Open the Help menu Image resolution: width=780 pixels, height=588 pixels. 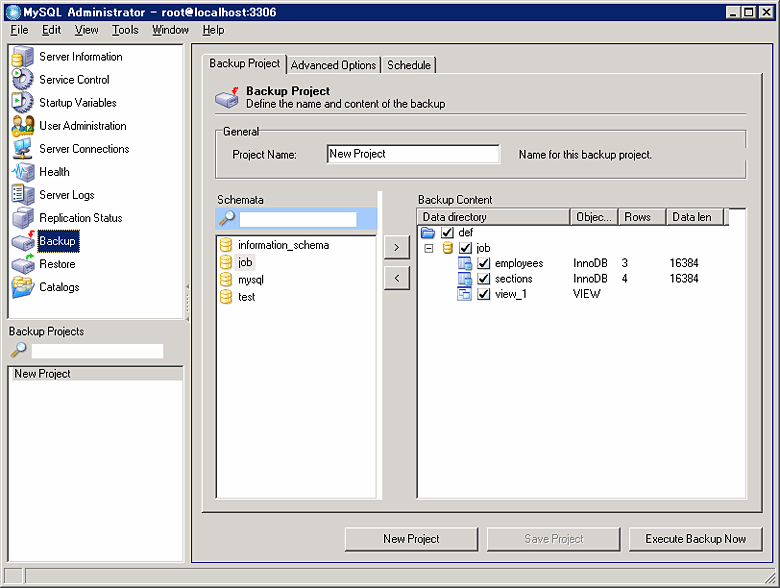tap(213, 30)
